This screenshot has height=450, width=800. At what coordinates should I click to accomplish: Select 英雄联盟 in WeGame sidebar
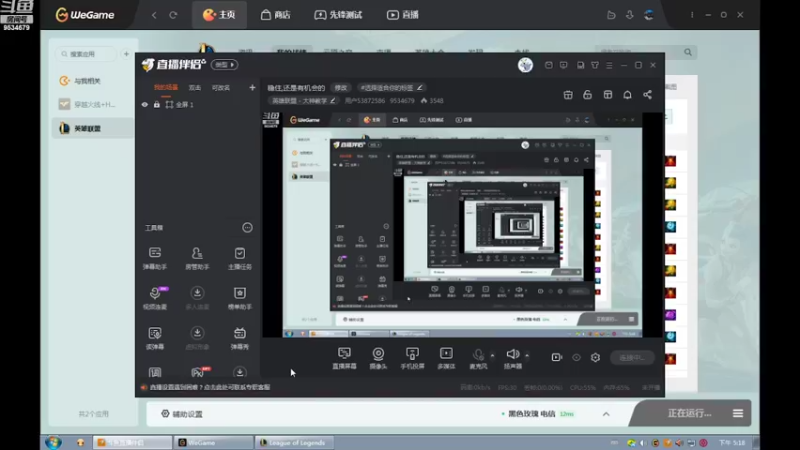92,129
